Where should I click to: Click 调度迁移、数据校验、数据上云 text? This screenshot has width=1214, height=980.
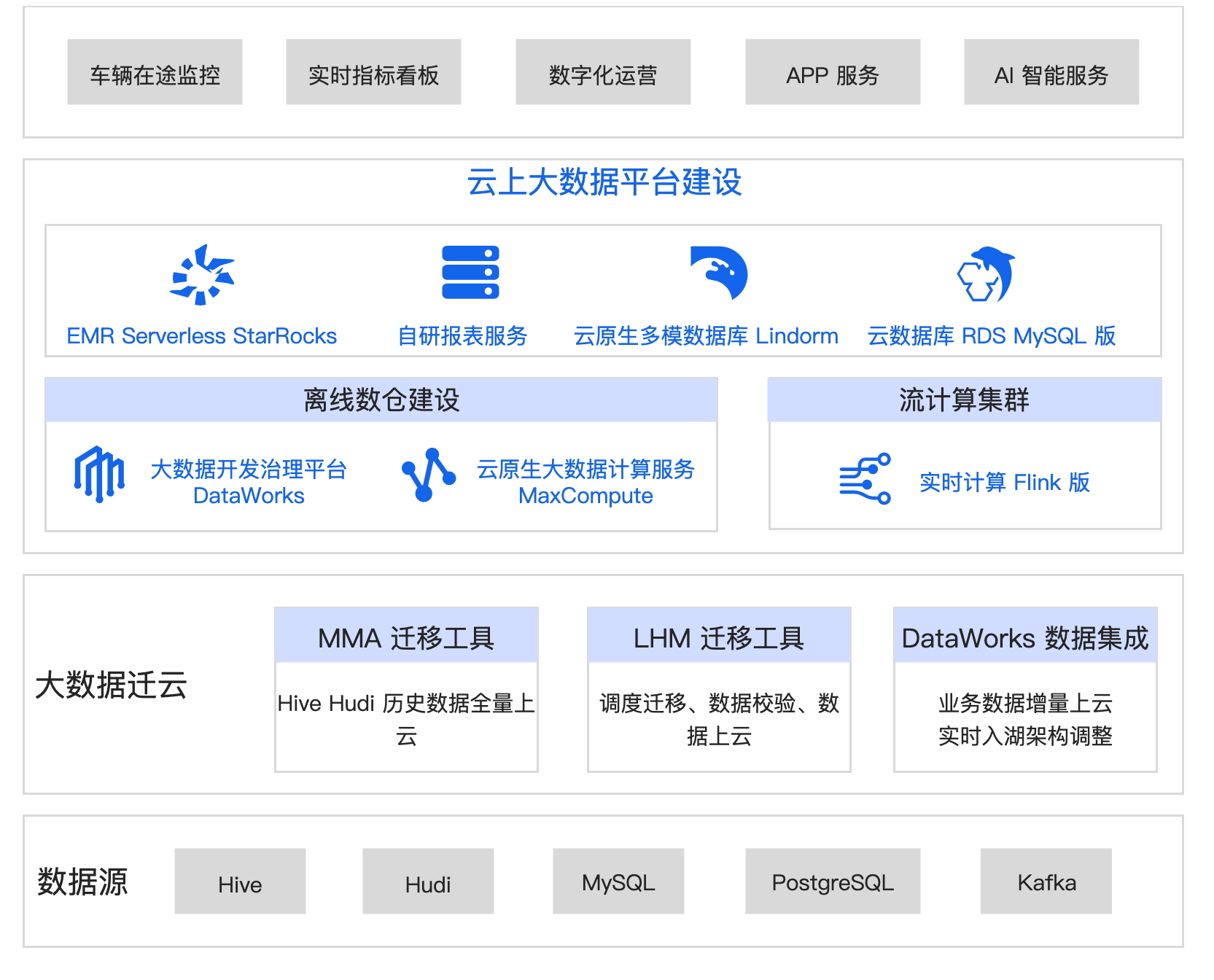(719, 719)
